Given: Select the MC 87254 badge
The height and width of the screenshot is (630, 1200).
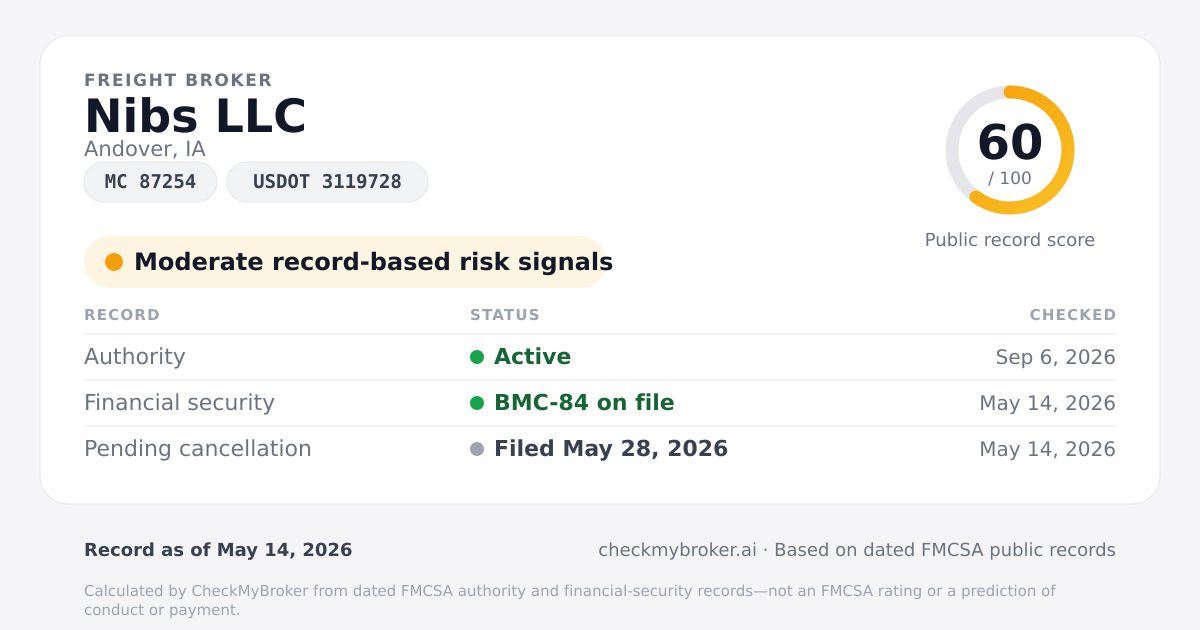Looking at the screenshot, I should coord(150,182).
